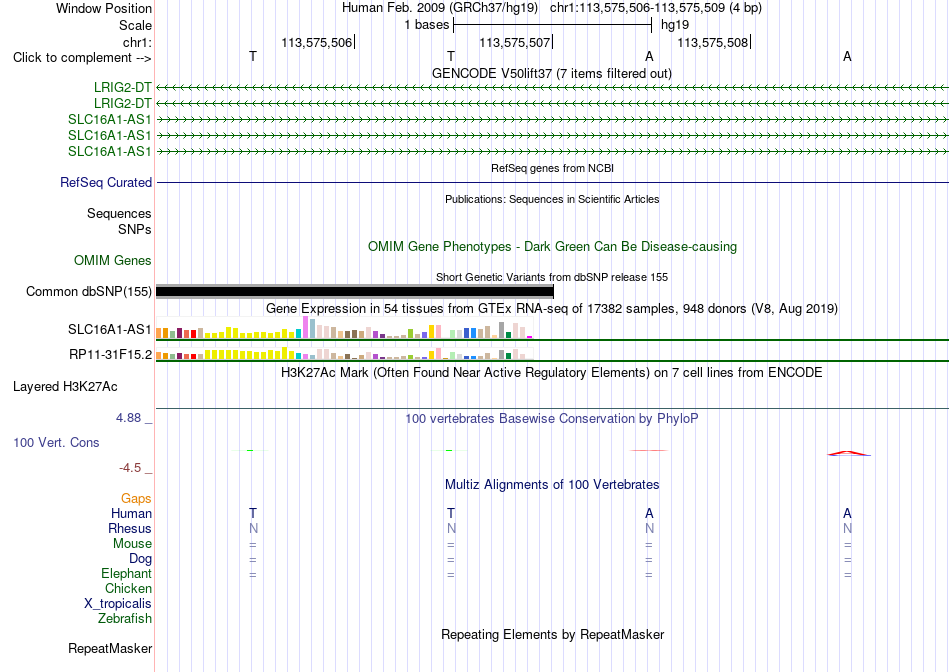
Task: Click the SNPs track label
Action: tap(135, 230)
